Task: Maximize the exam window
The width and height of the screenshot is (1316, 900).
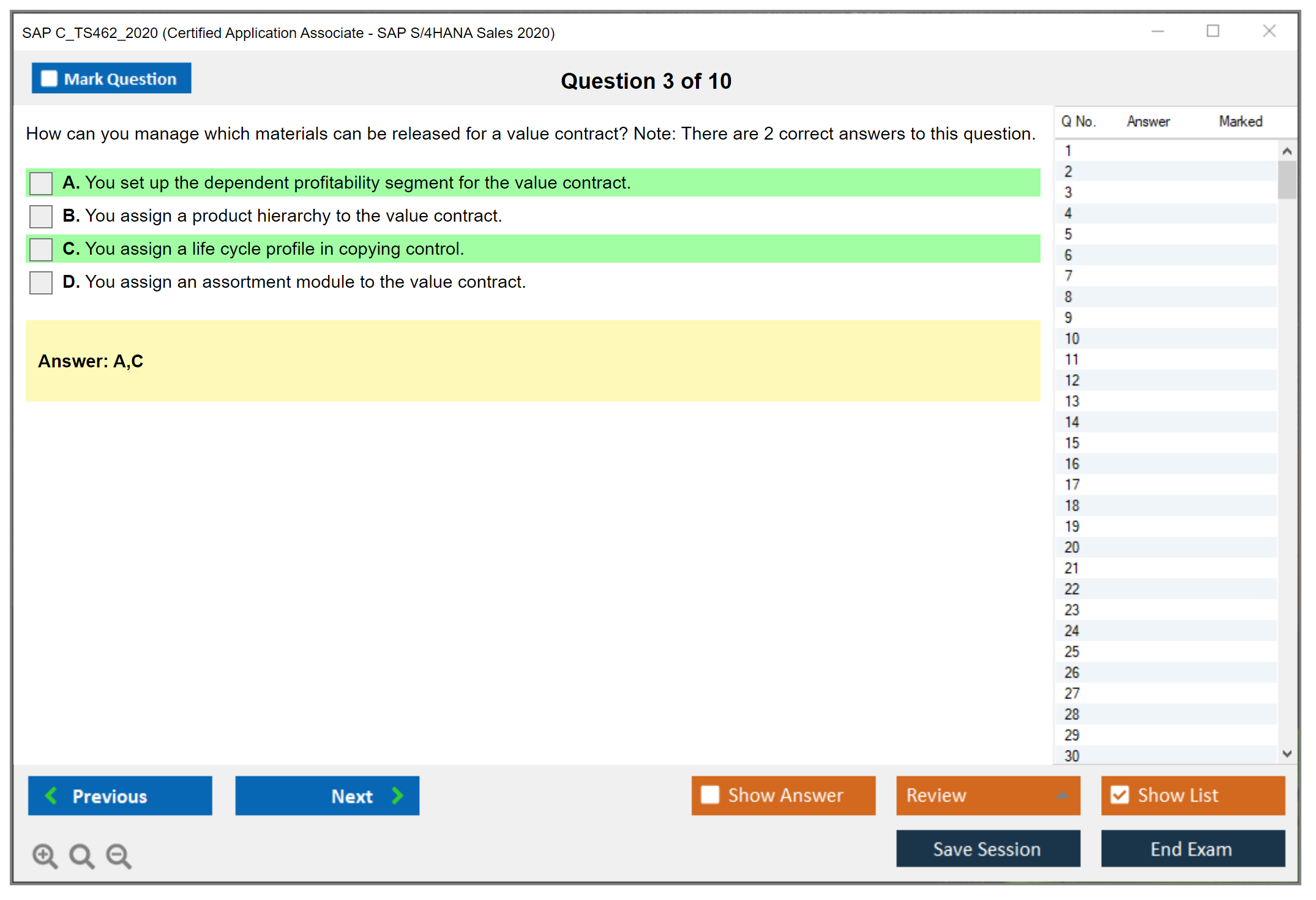Action: (1213, 31)
